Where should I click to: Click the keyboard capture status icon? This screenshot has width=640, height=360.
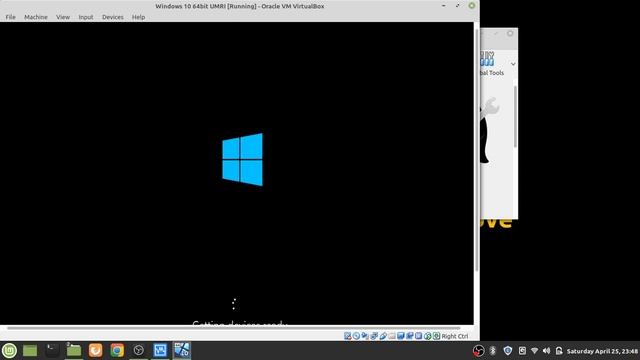(x=436, y=336)
